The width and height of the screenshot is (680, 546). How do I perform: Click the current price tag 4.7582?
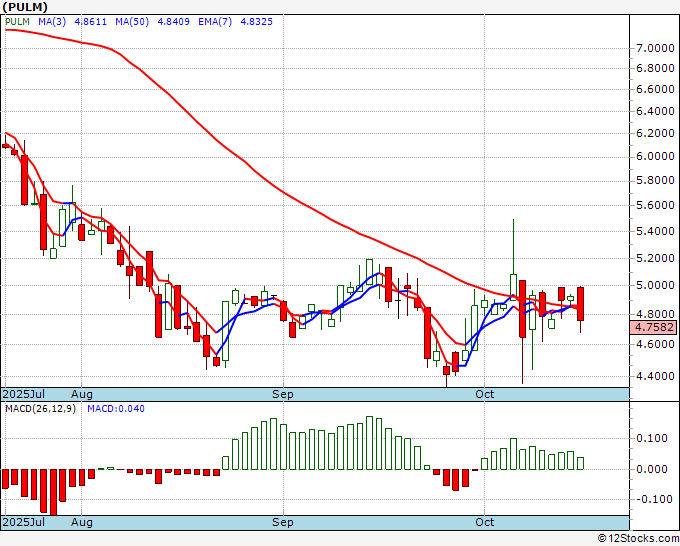(654, 327)
